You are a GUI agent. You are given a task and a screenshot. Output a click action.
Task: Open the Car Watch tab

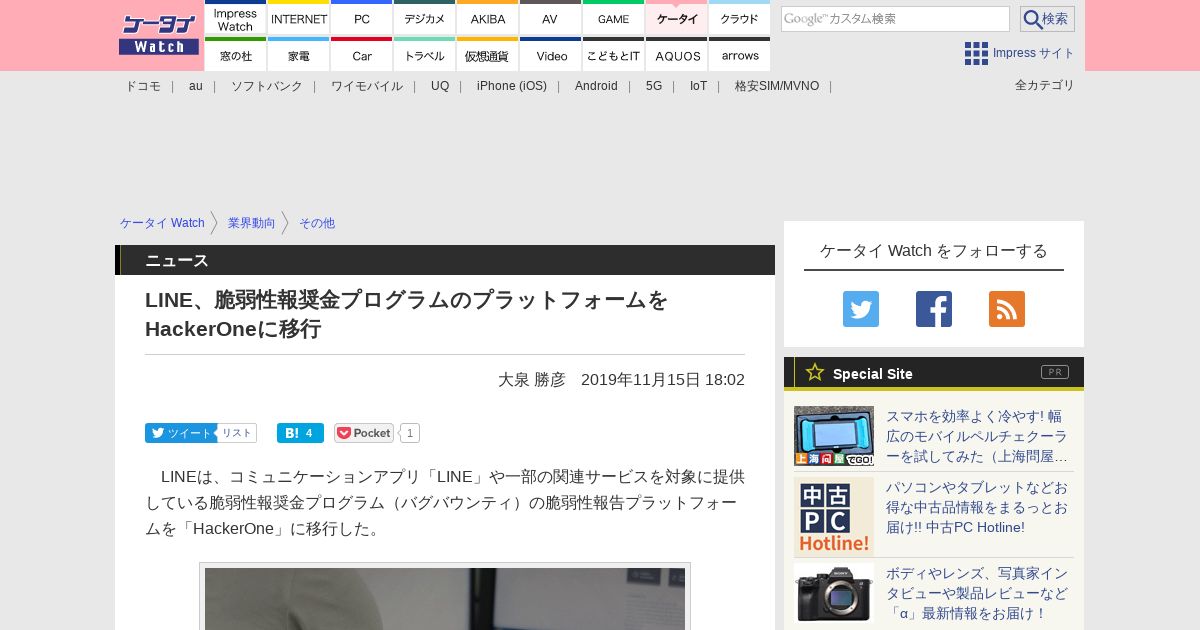click(362, 54)
